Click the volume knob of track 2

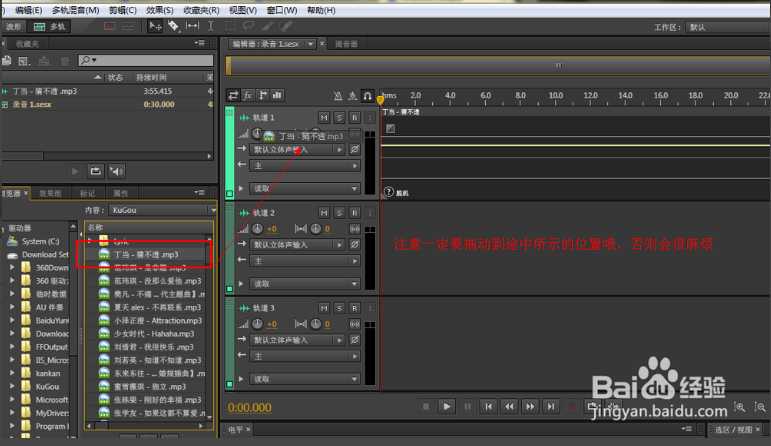(x=257, y=229)
